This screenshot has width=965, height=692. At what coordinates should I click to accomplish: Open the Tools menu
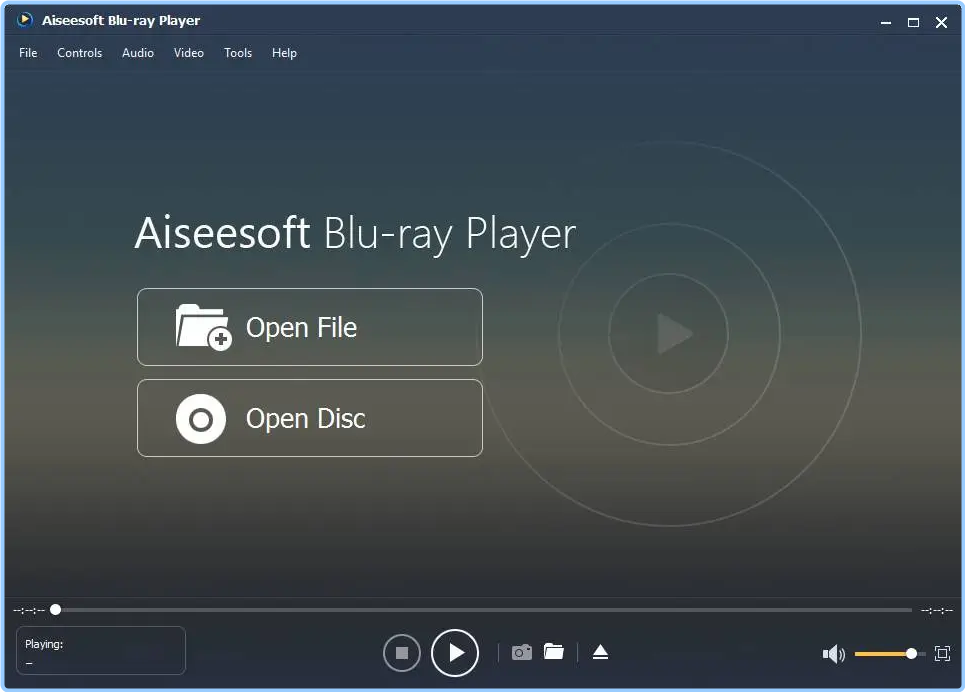pyautogui.click(x=238, y=53)
